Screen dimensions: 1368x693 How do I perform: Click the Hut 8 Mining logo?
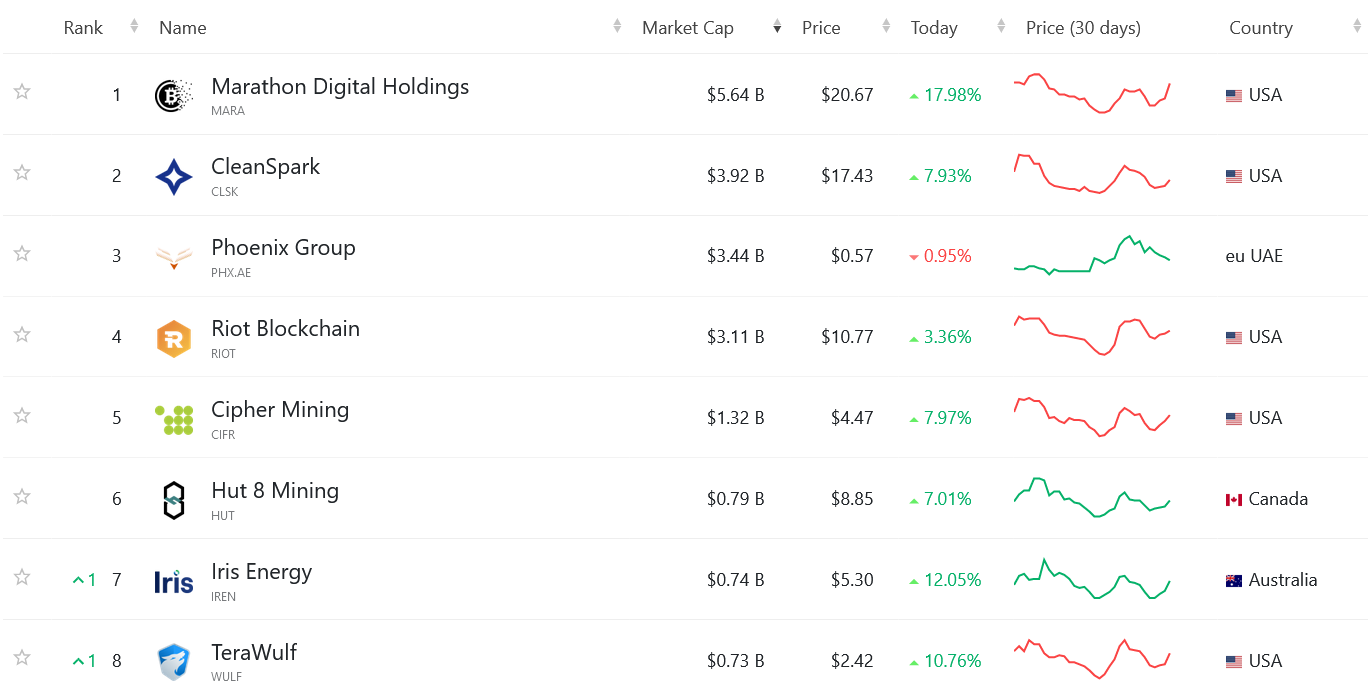pyautogui.click(x=174, y=500)
